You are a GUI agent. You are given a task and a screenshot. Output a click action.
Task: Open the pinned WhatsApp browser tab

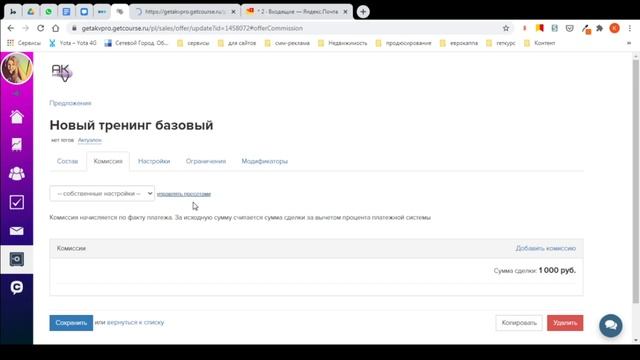coord(49,12)
